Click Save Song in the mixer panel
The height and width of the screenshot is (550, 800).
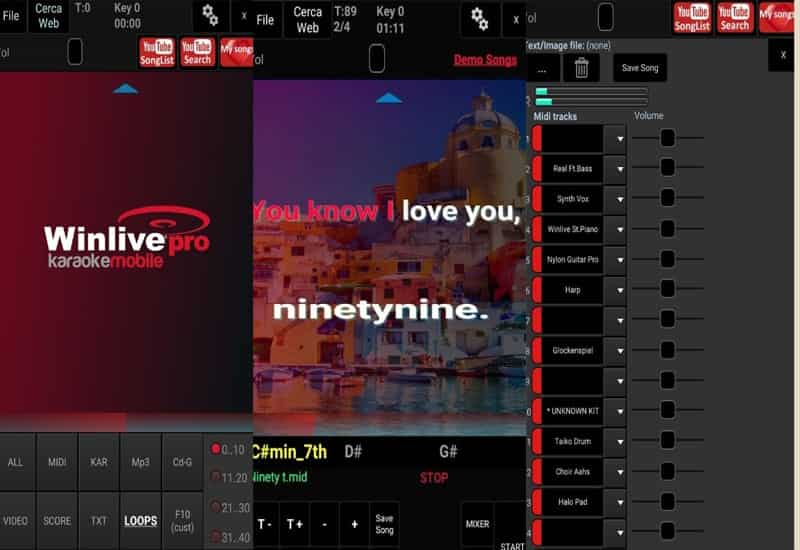(640, 68)
